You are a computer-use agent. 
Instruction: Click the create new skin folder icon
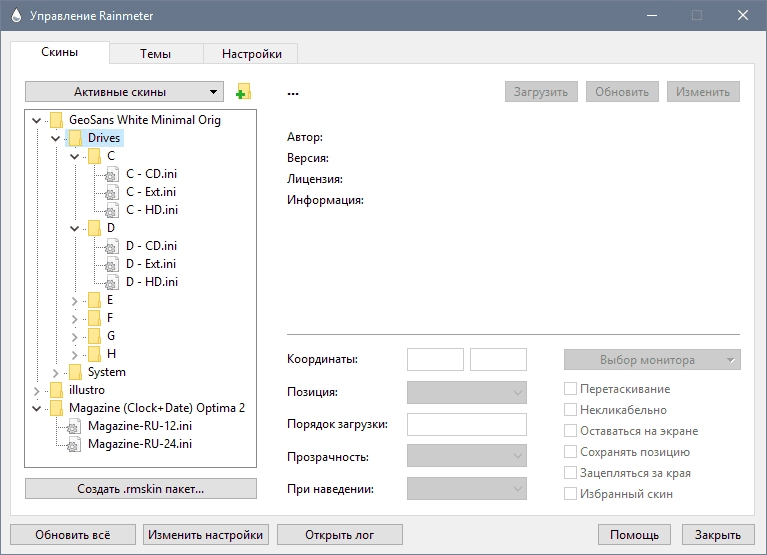click(243, 91)
